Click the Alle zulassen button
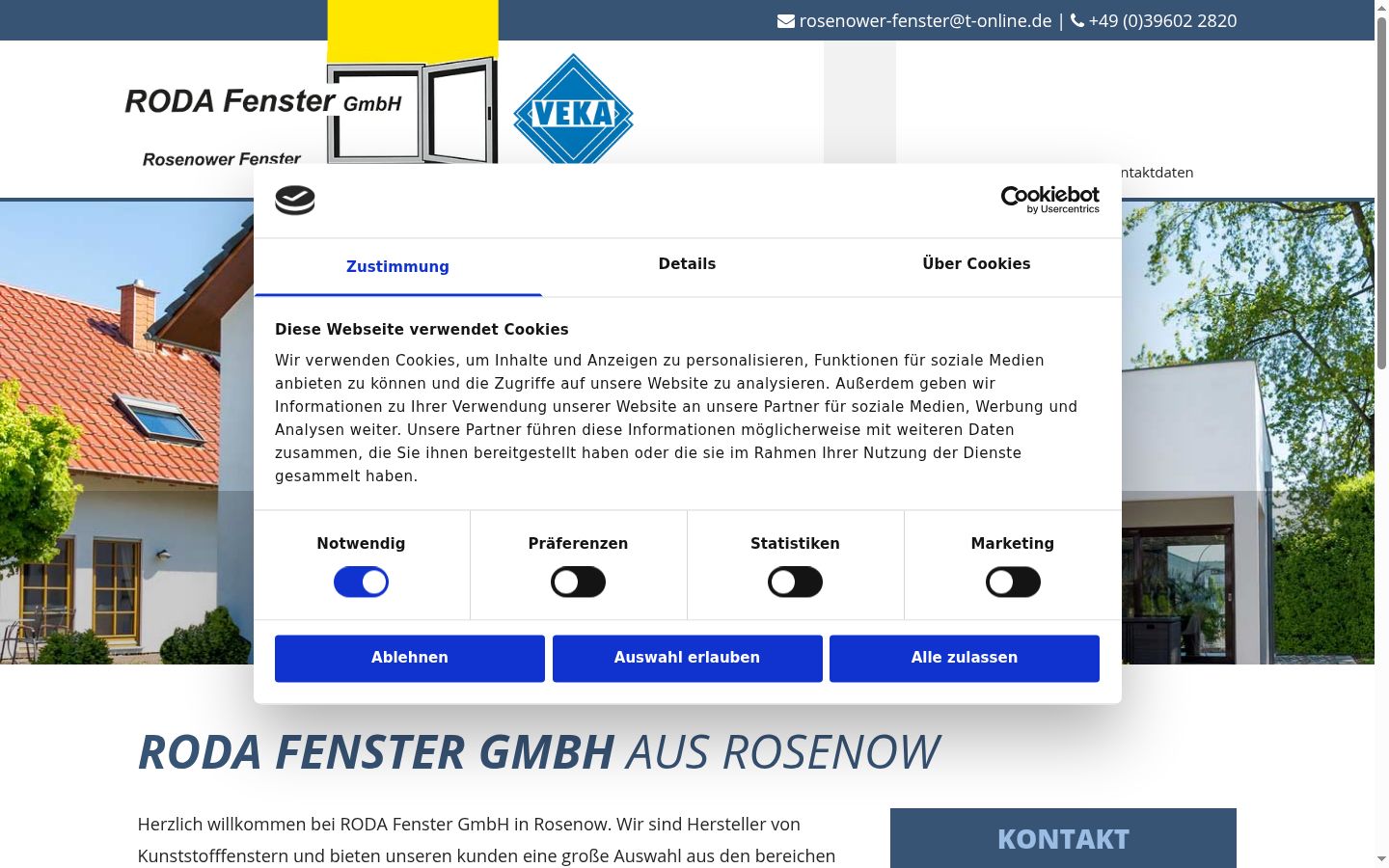 (965, 658)
